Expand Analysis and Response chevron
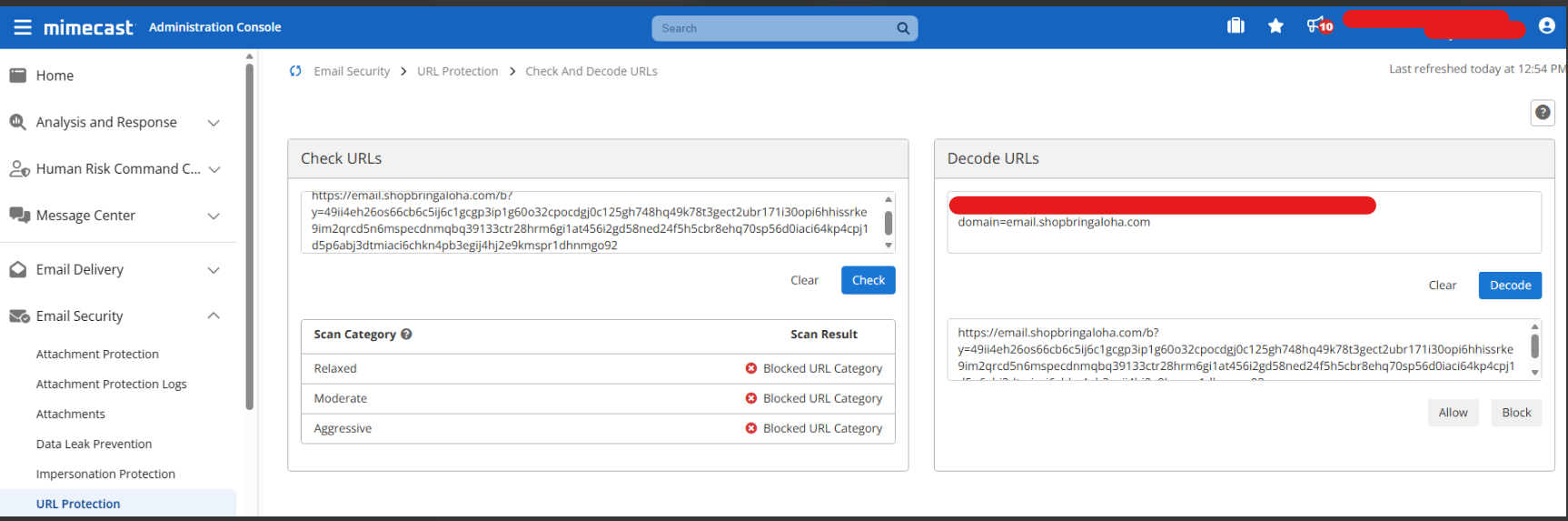The image size is (1568, 521). pos(214,123)
